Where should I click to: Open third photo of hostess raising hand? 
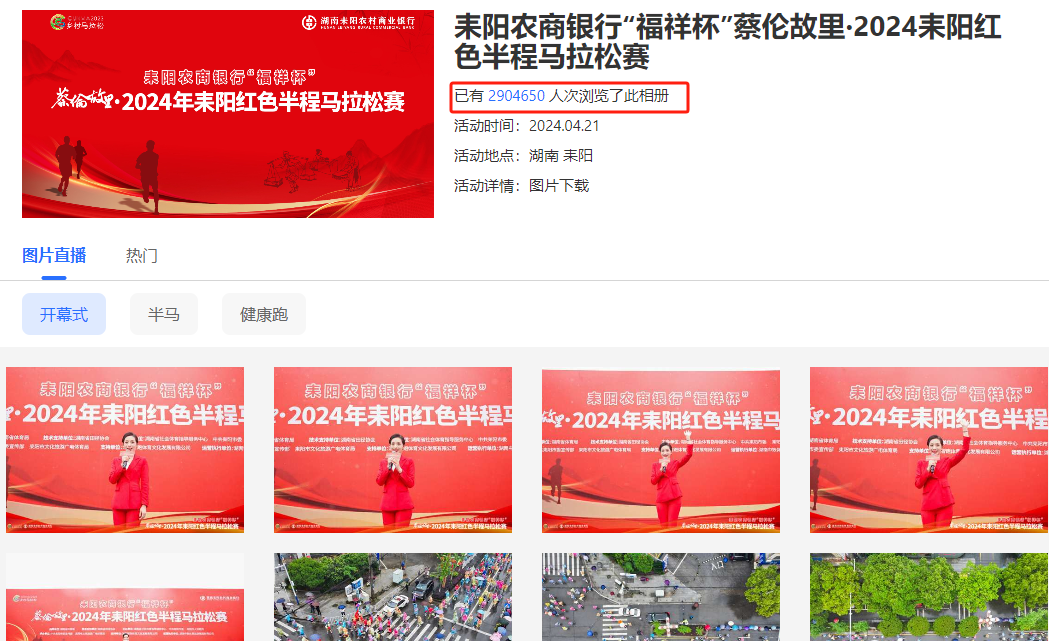tap(661, 450)
